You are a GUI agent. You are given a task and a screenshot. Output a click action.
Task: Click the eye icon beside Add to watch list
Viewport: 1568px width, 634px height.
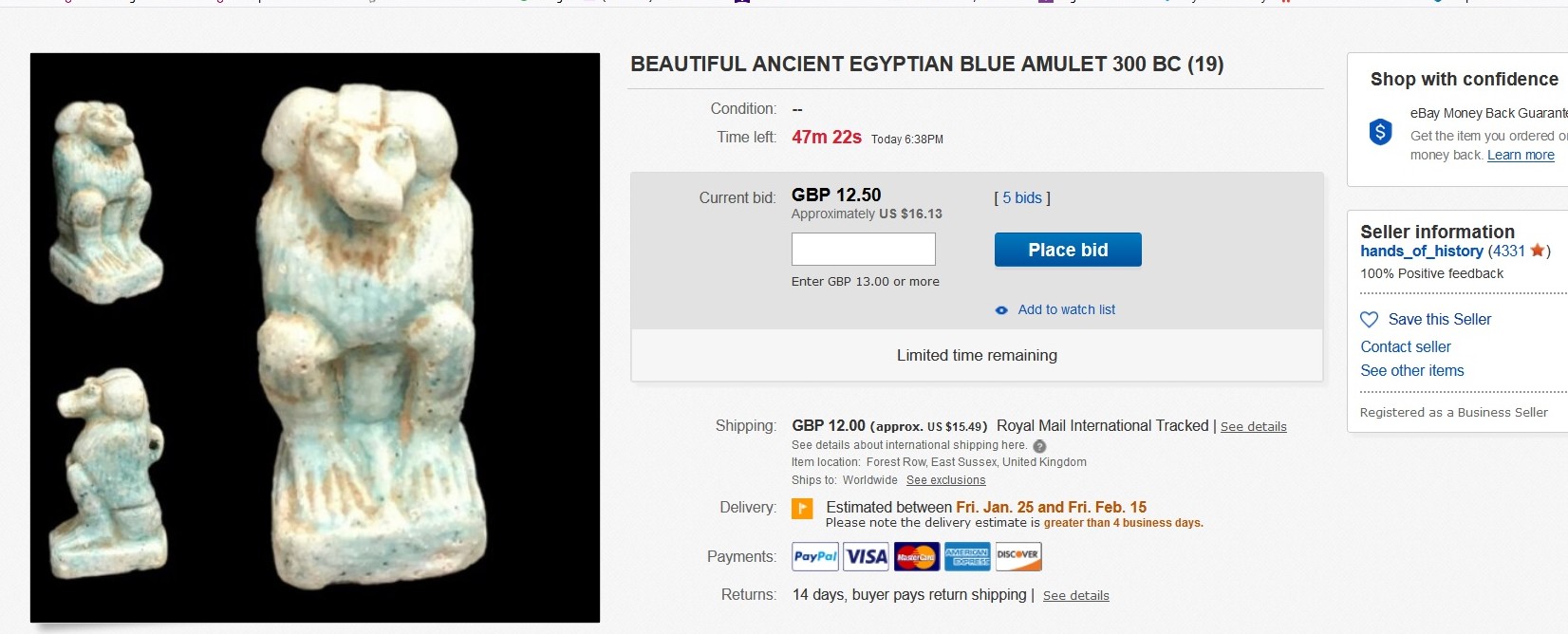point(1001,310)
